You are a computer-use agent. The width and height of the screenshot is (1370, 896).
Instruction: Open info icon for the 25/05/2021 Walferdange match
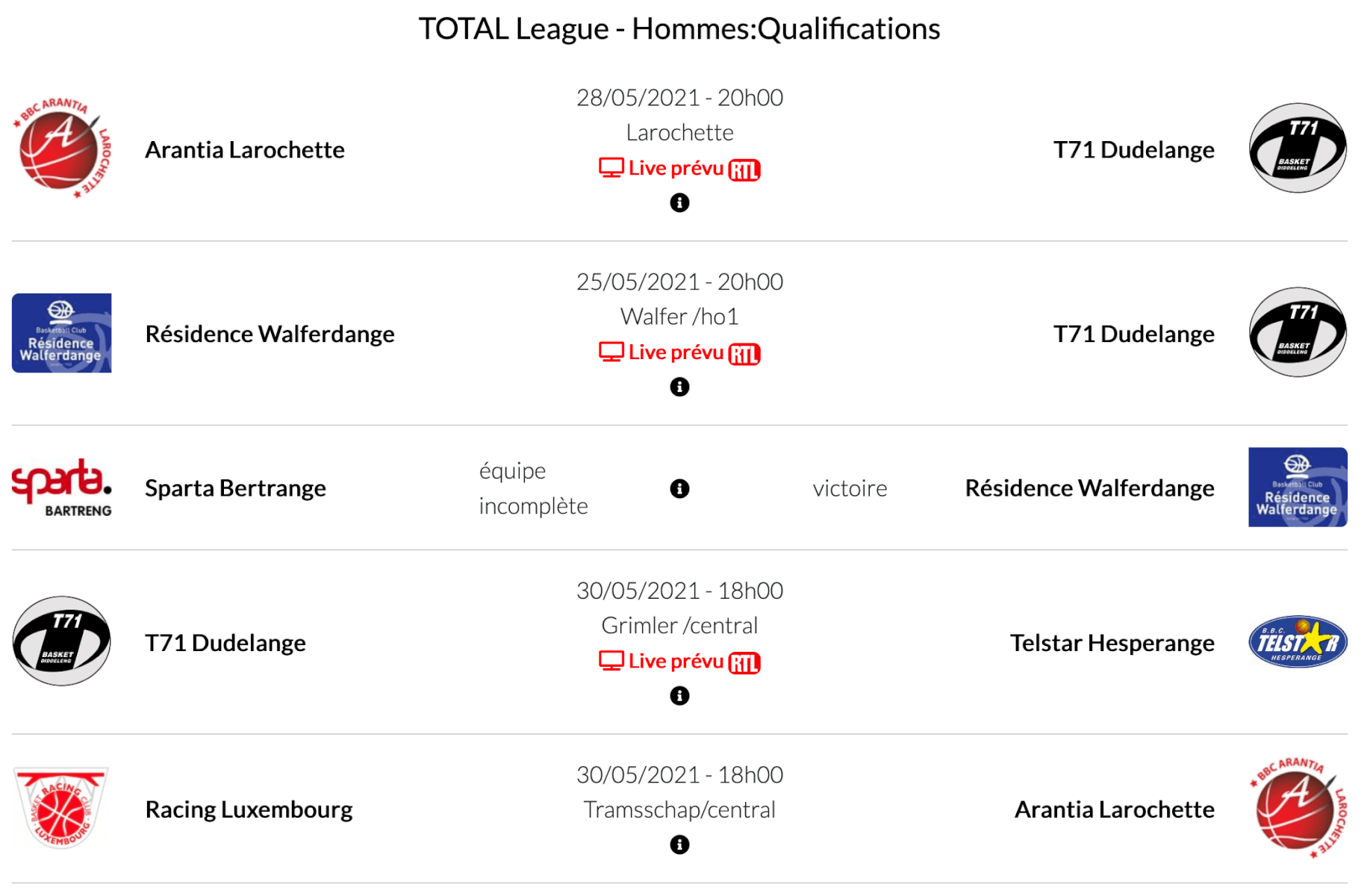coord(679,387)
